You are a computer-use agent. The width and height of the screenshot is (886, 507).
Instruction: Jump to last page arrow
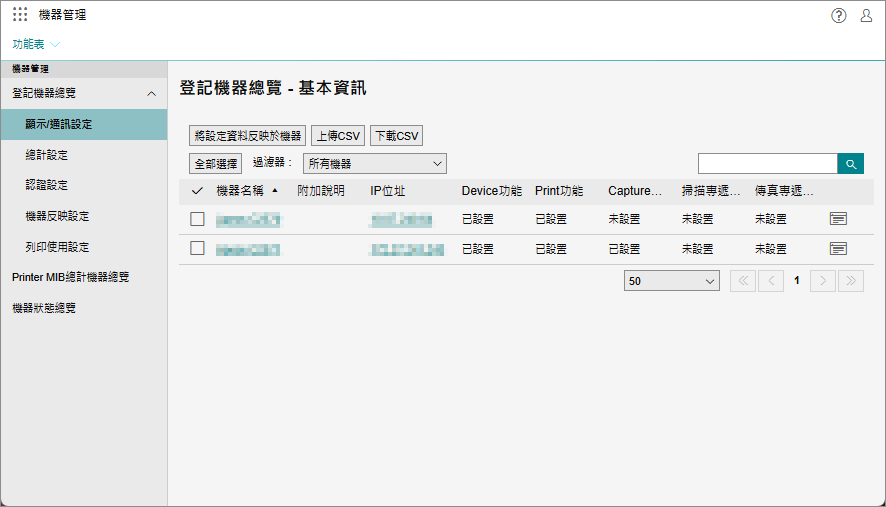[x=850, y=281]
